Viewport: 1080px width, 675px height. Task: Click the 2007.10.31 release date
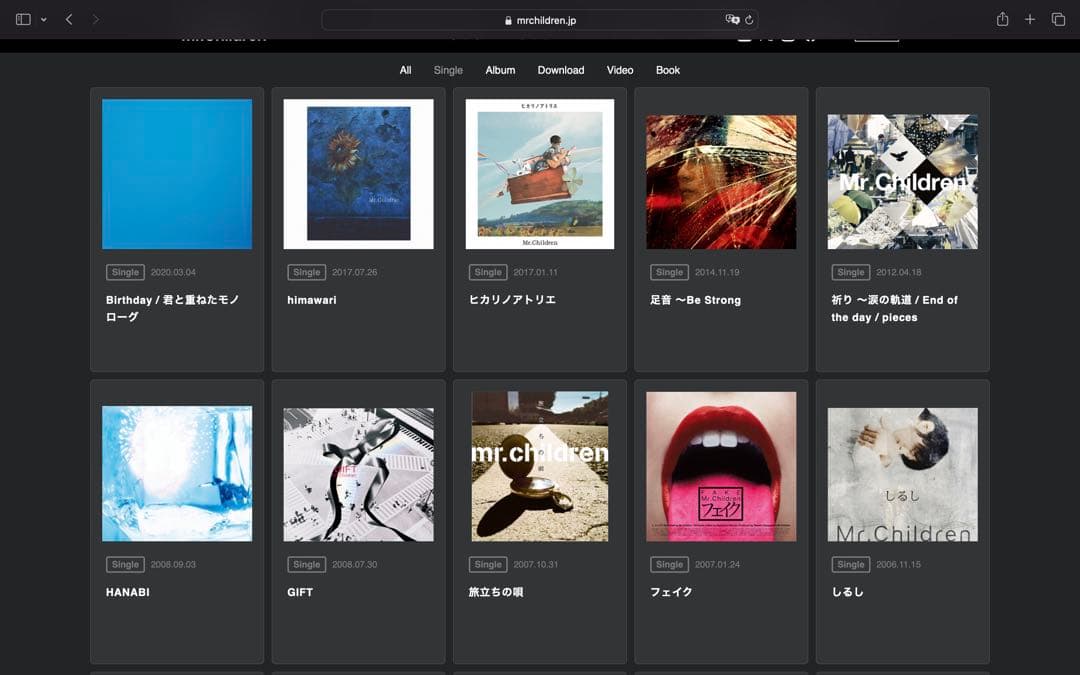535,564
